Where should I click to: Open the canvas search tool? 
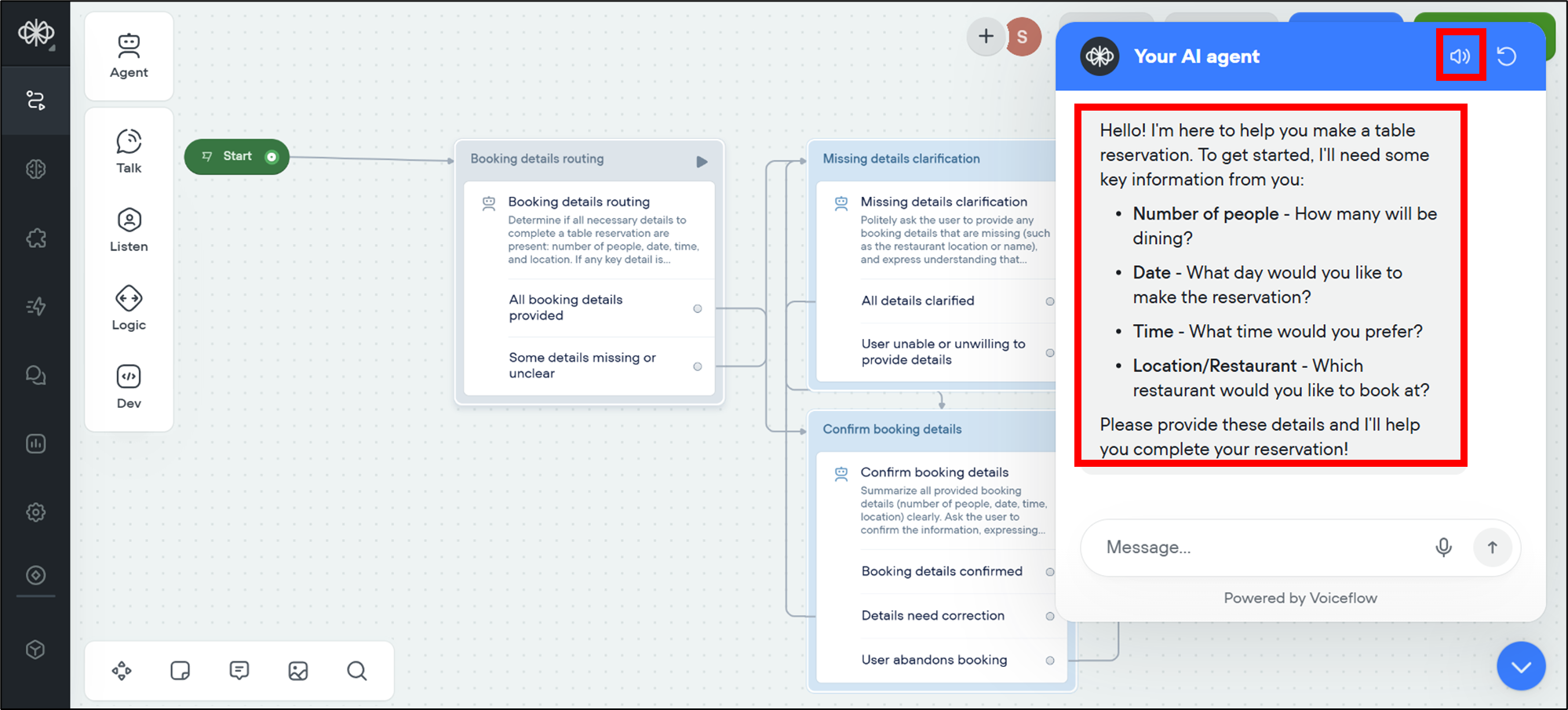point(356,671)
